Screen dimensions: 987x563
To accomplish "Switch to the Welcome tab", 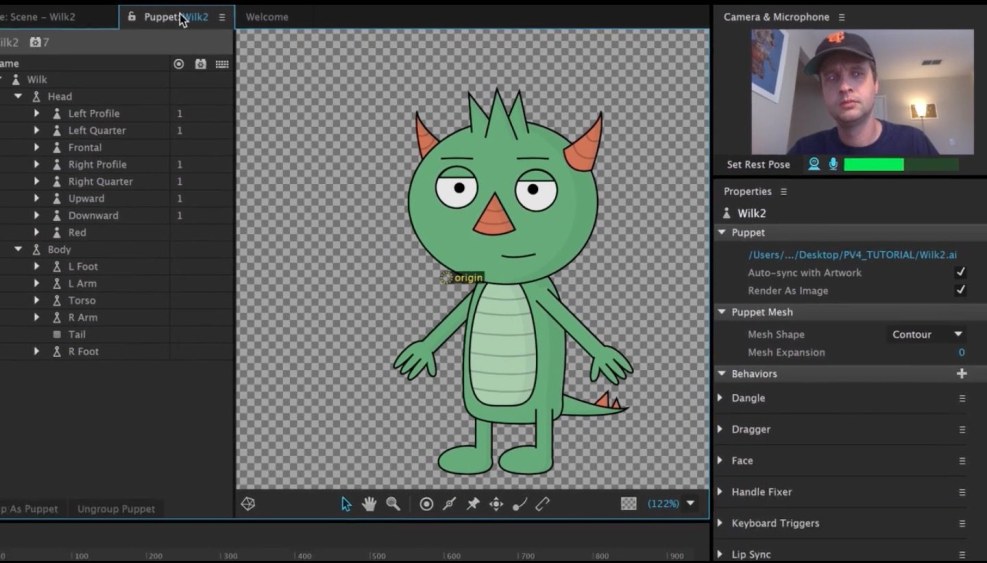I will (267, 17).
